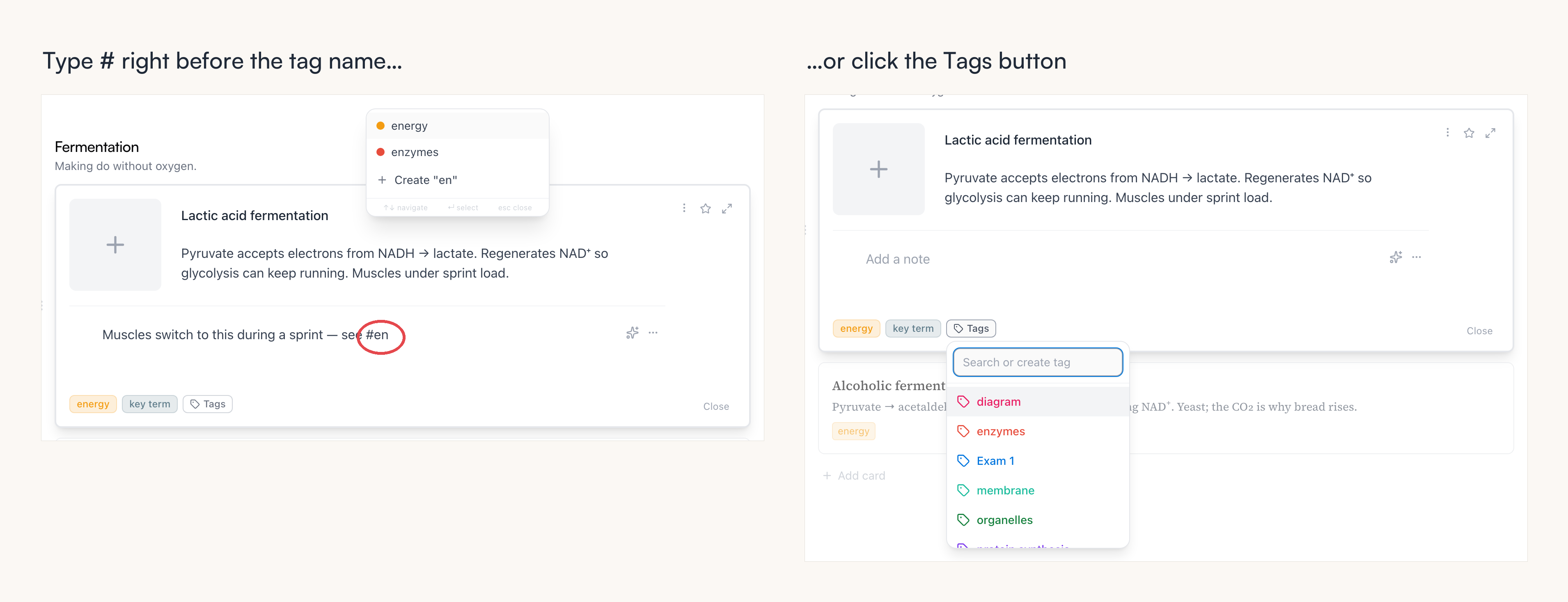Viewport: 1568px width, 602px height.
Task: Click energy tag chip on right card
Action: coord(856,329)
